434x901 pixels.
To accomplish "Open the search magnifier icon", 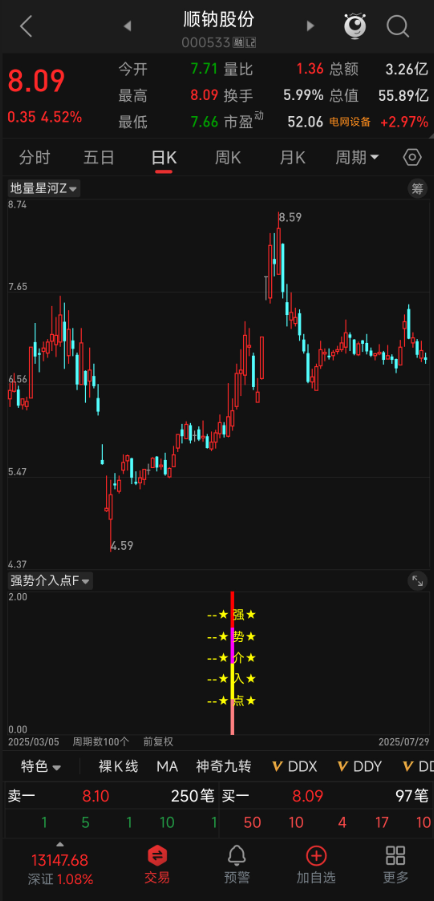I will point(397,26).
